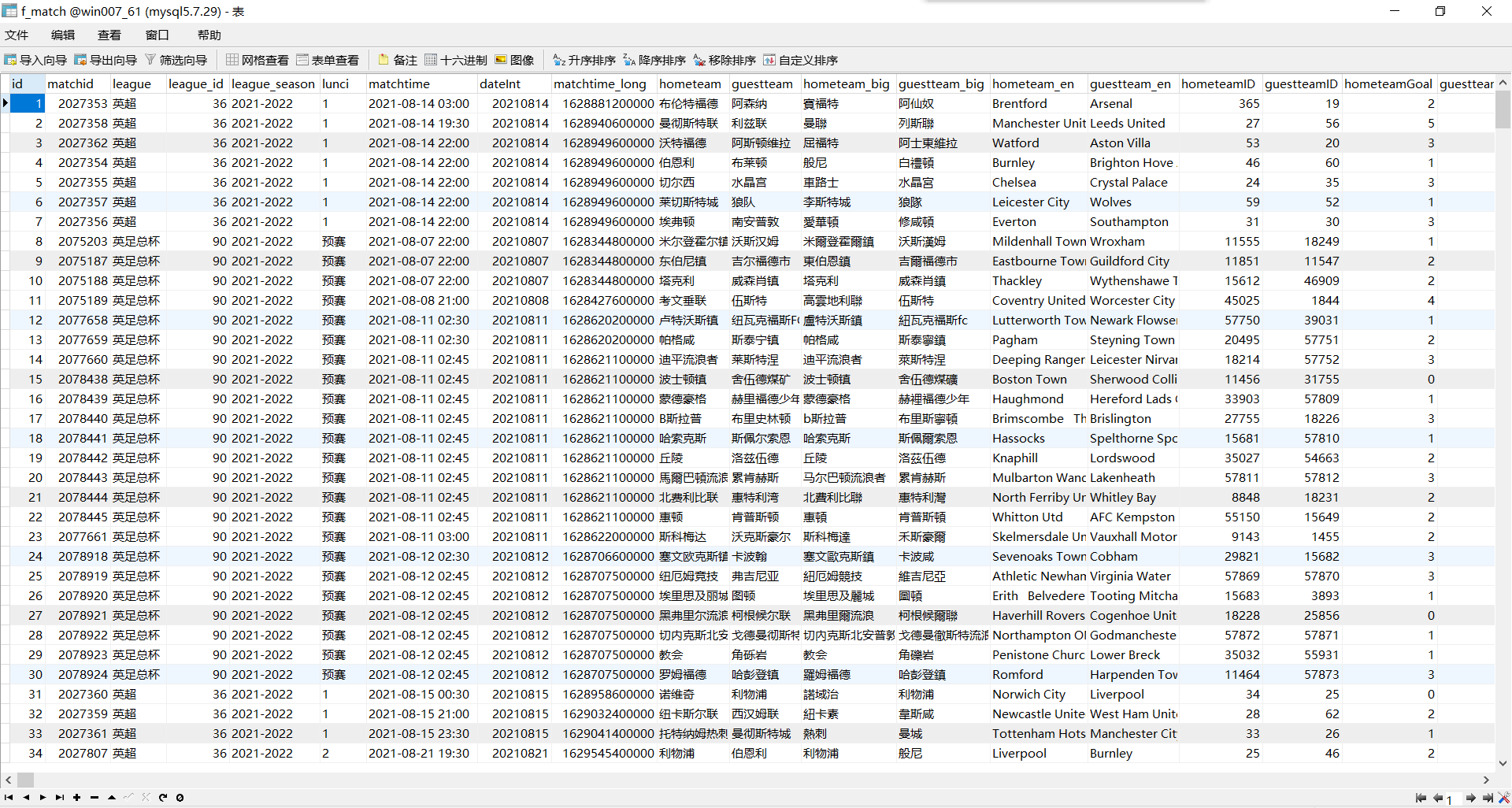Image resolution: width=1512 pixels, height=808 pixels.
Task: Apply 升序排序 ascending sort
Action: tap(584, 60)
